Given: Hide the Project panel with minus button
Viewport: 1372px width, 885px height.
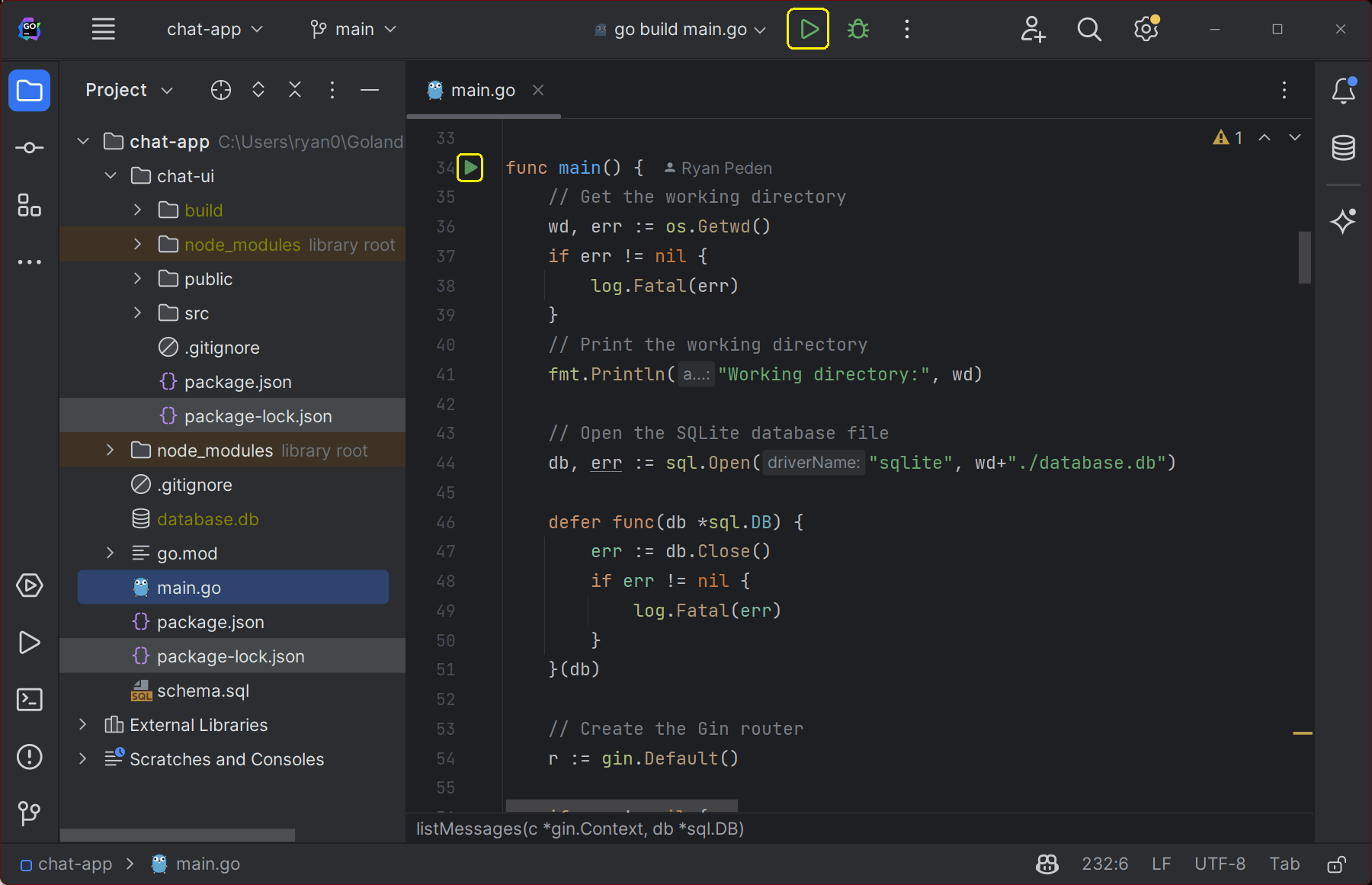Looking at the screenshot, I should [x=370, y=90].
